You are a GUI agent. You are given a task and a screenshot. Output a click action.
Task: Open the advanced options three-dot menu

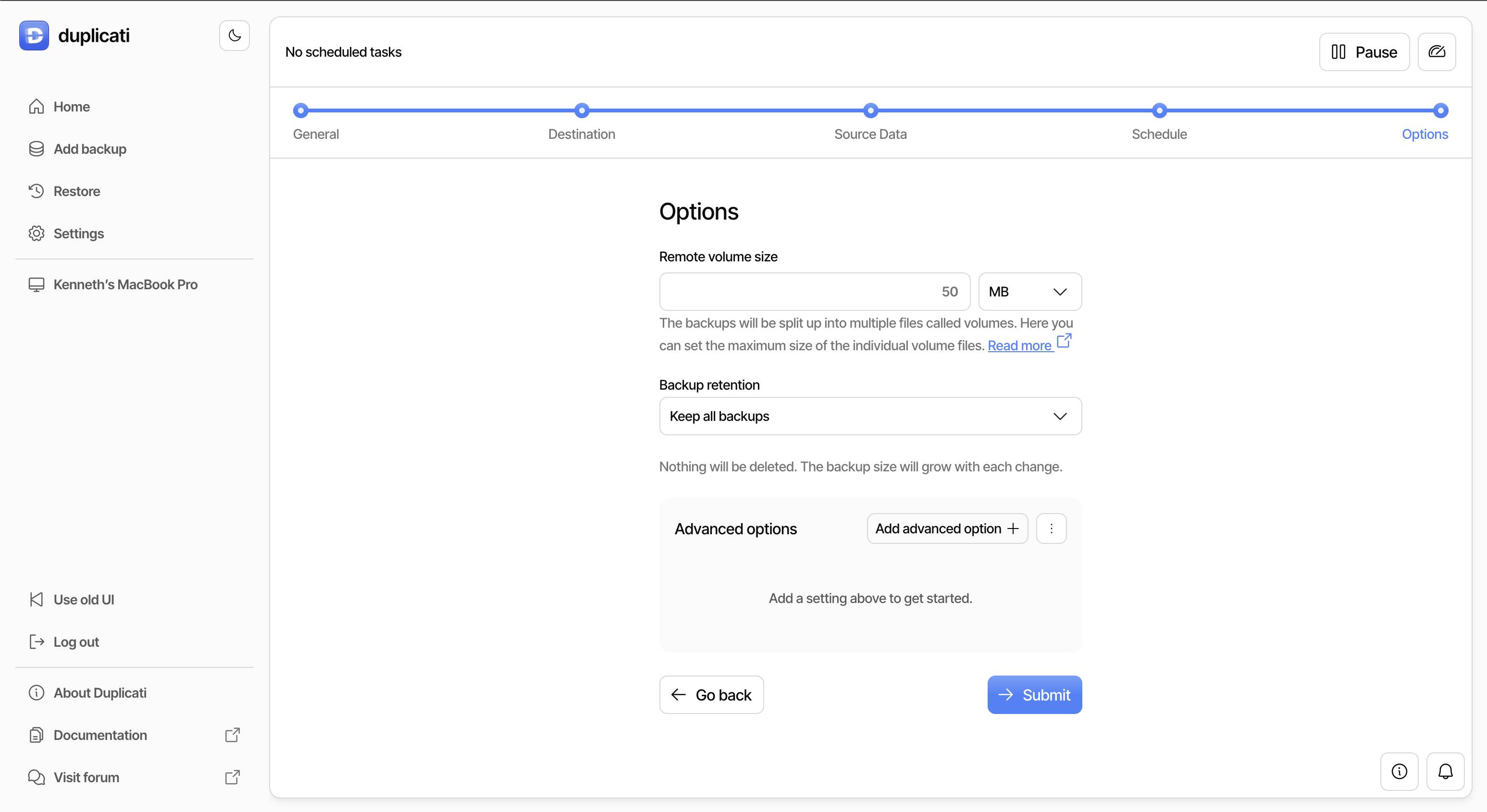tap(1051, 528)
